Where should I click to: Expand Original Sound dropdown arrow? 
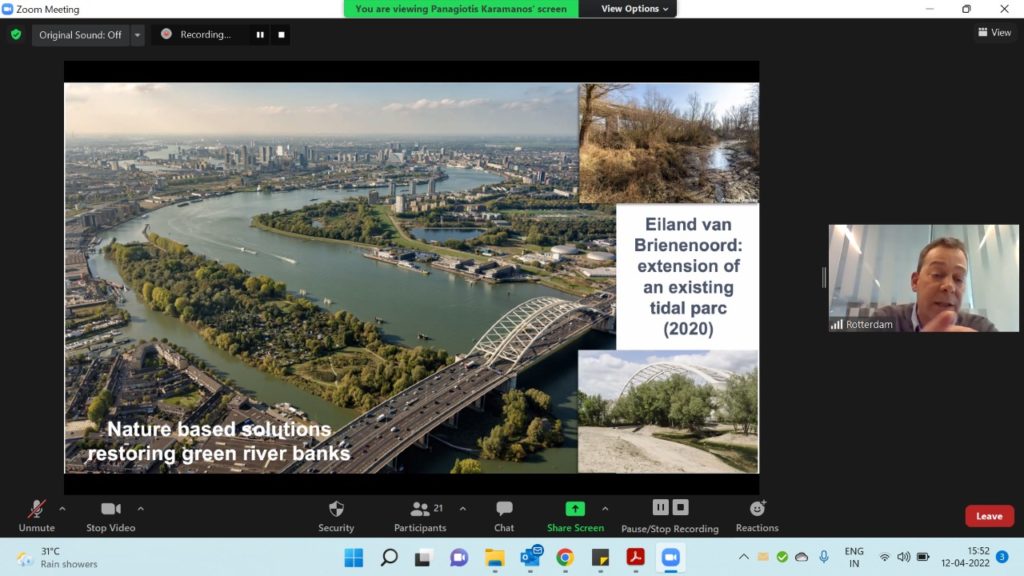pyautogui.click(x=138, y=35)
